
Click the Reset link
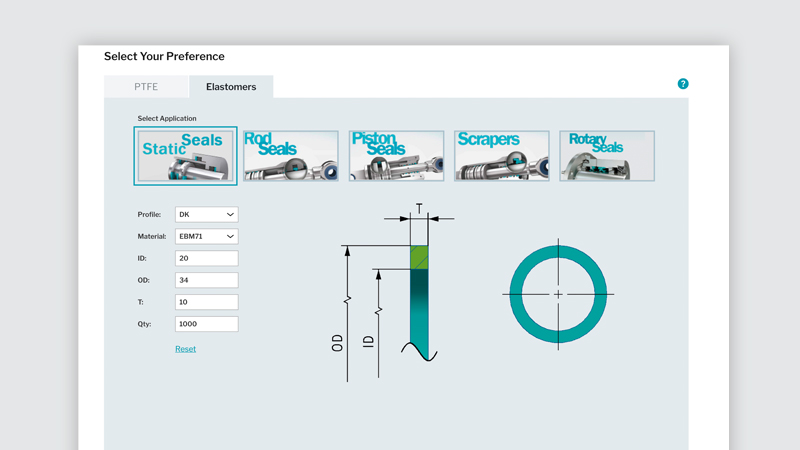185,349
